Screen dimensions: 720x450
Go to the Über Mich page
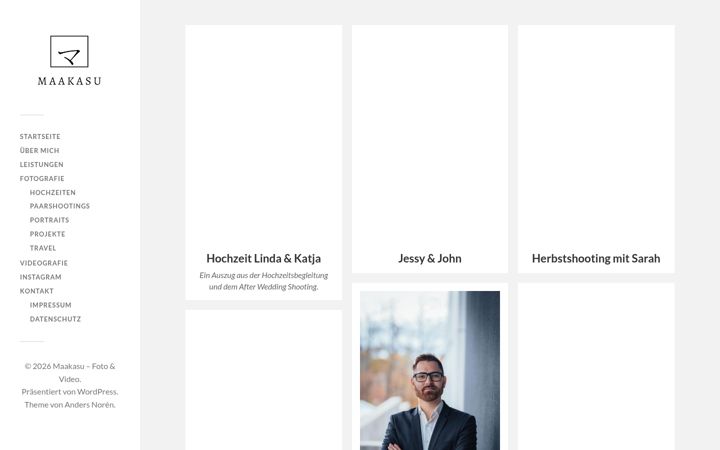(39, 150)
